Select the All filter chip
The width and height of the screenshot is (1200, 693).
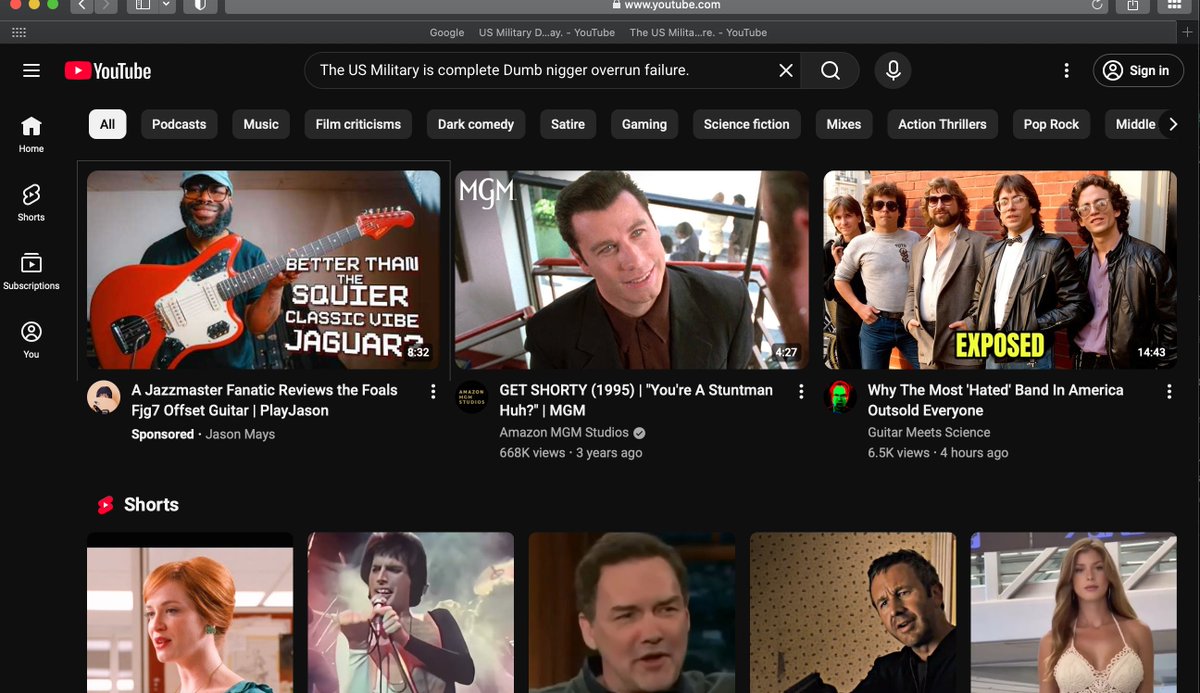[107, 124]
